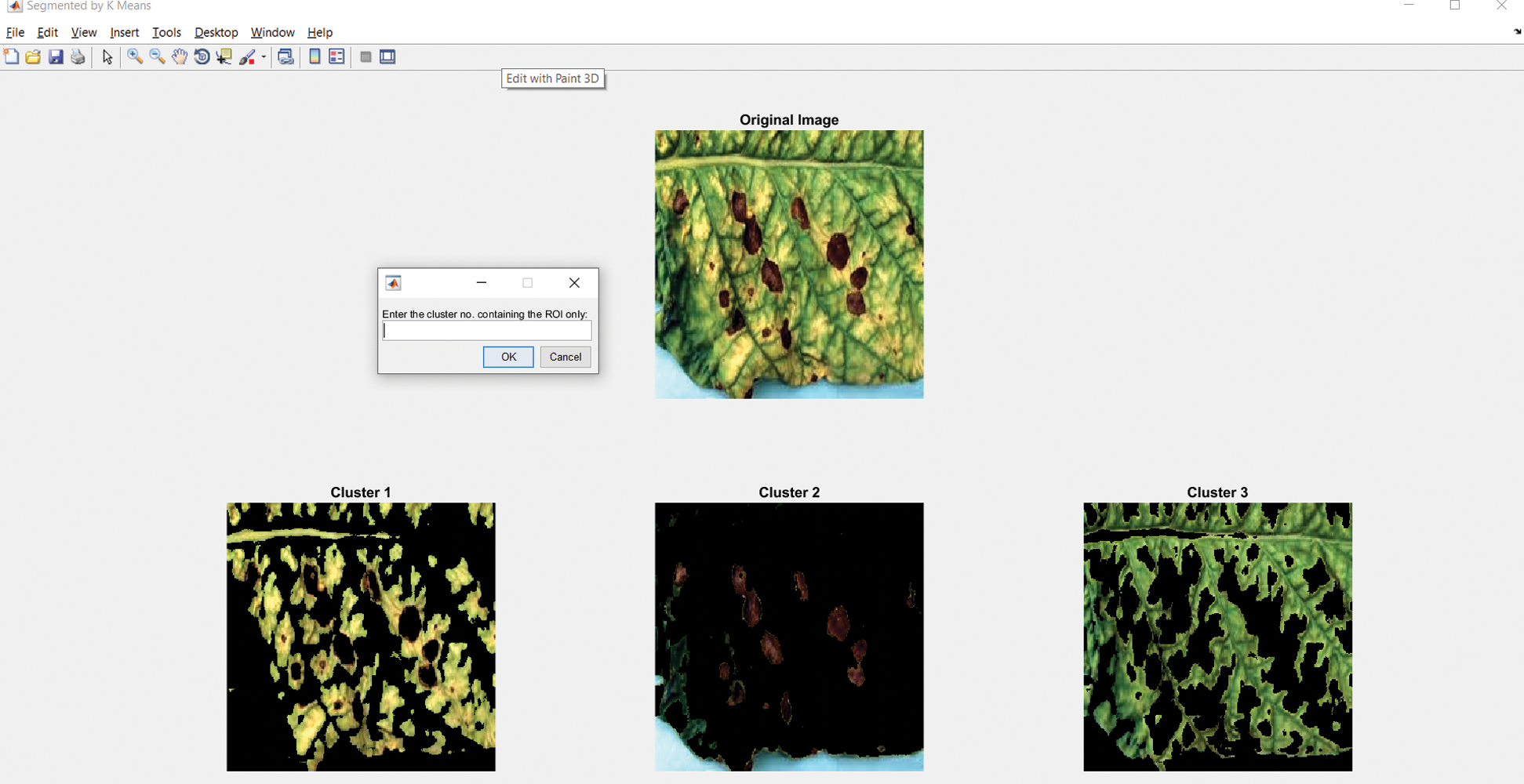Print the figure with the printer icon
The width and height of the screenshot is (1524, 784).
click(78, 56)
